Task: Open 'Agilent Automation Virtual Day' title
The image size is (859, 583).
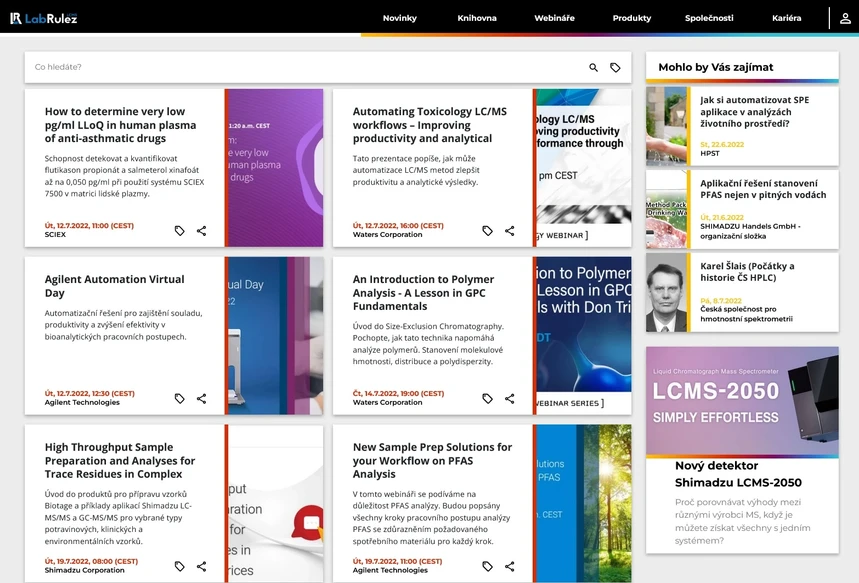Action: [x=114, y=286]
